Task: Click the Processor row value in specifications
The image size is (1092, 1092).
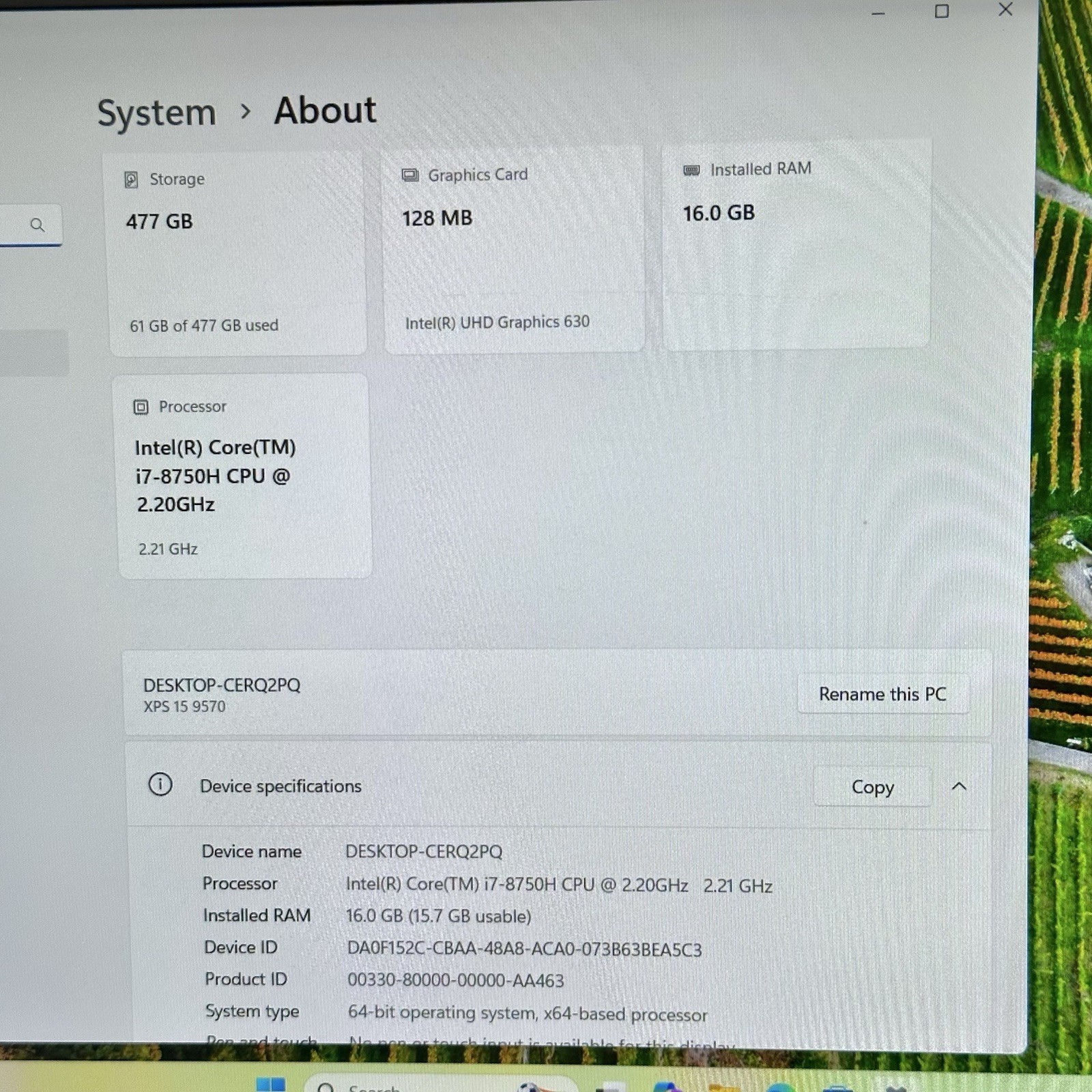Action: (559, 885)
